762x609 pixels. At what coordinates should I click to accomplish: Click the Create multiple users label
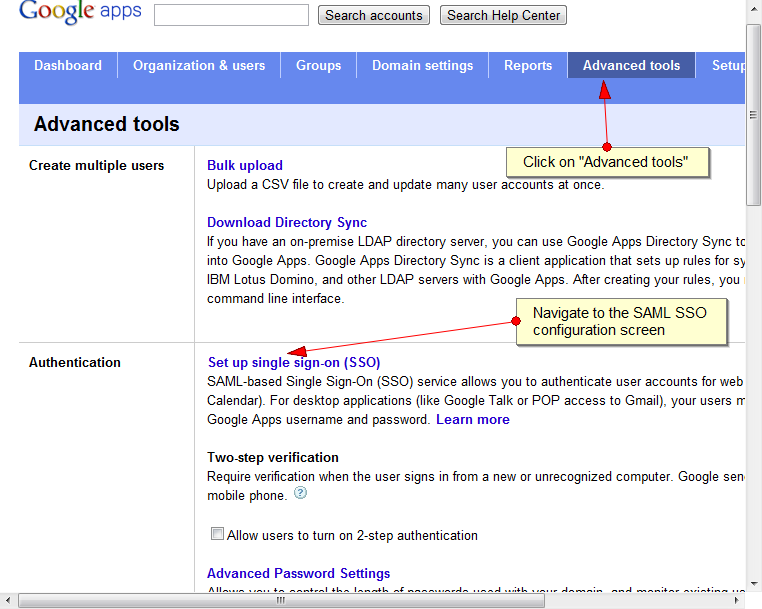coord(96,165)
